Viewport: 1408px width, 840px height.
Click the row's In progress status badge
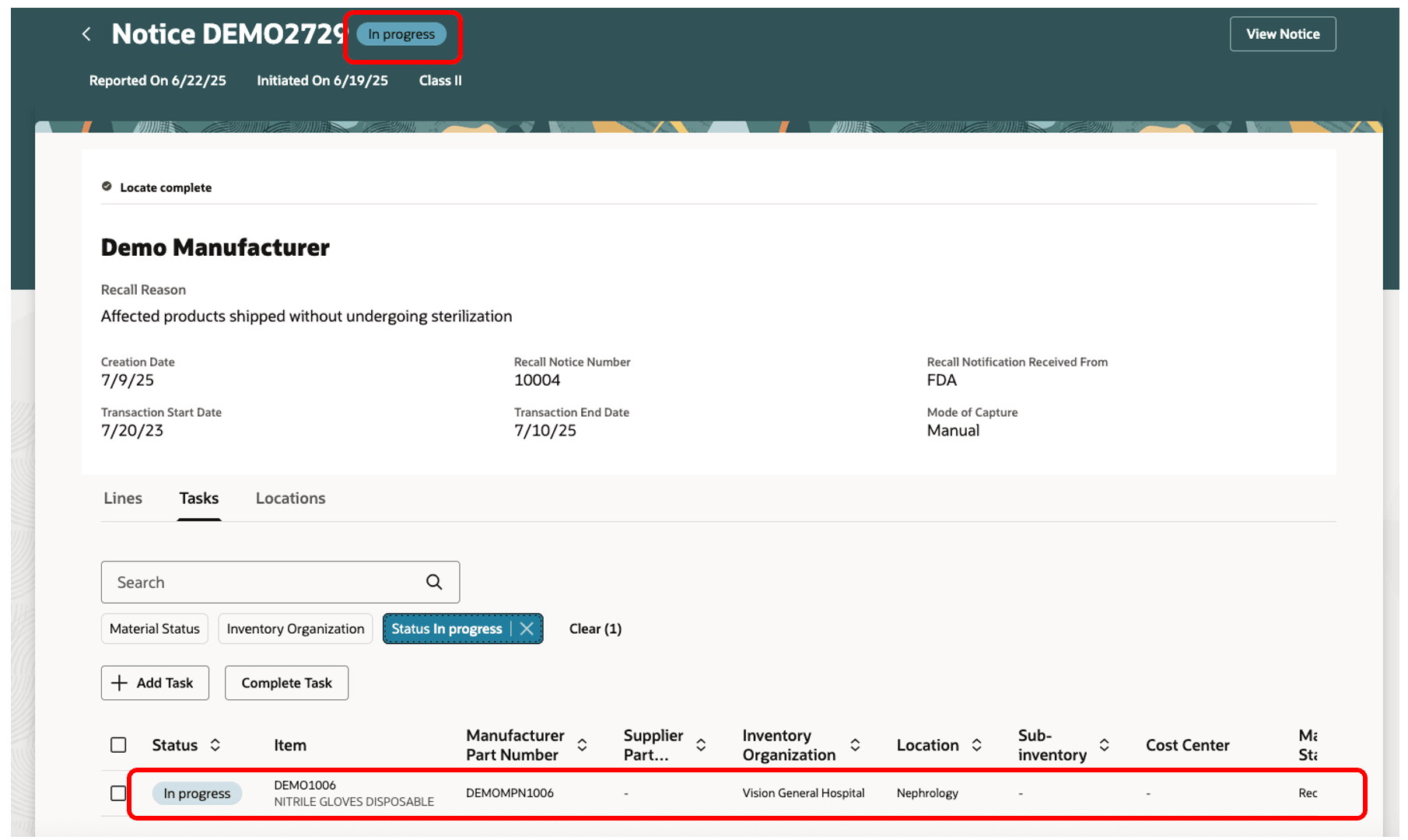tap(197, 793)
